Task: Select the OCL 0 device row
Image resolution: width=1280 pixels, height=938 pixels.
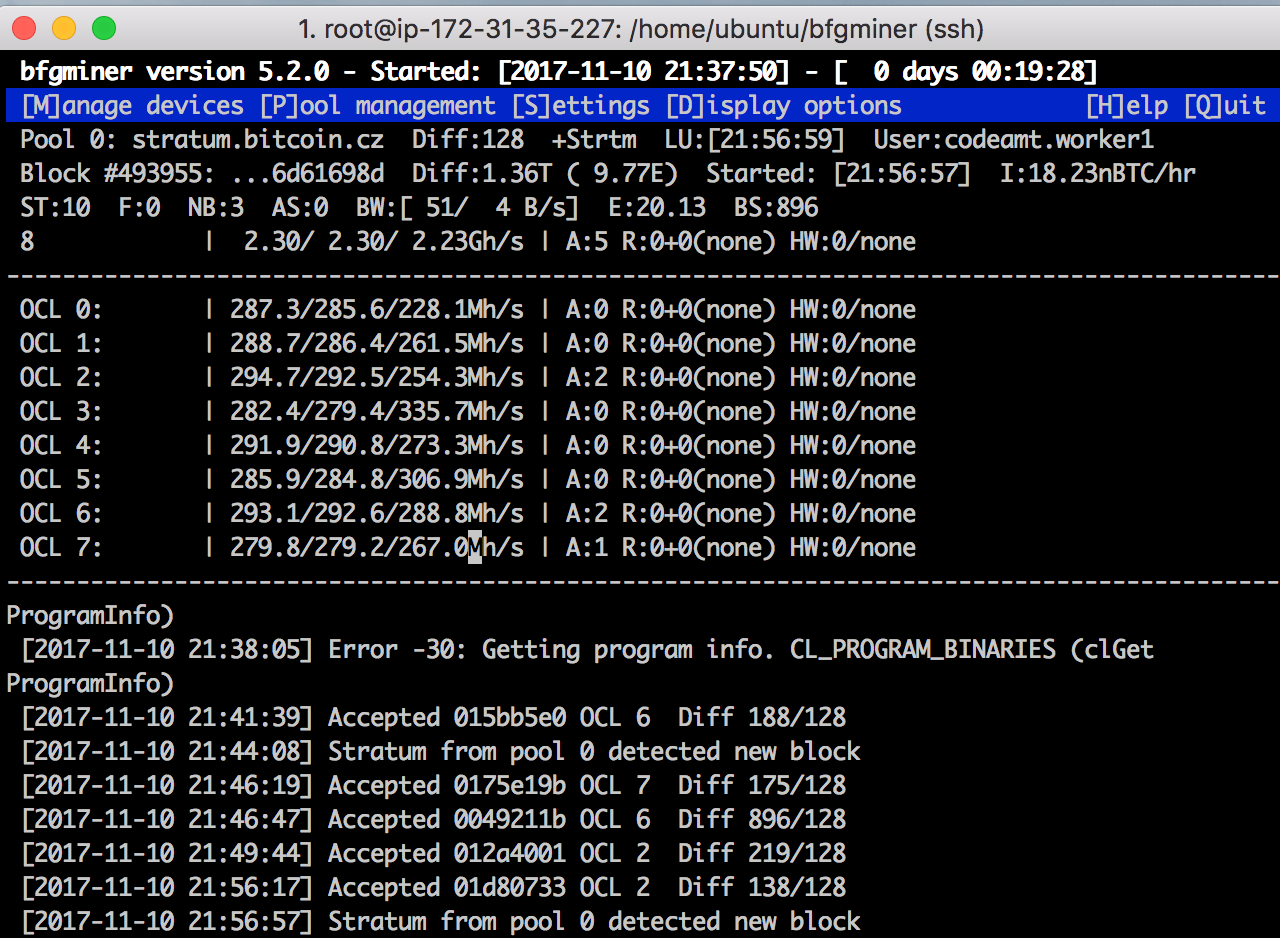Action: (x=468, y=310)
